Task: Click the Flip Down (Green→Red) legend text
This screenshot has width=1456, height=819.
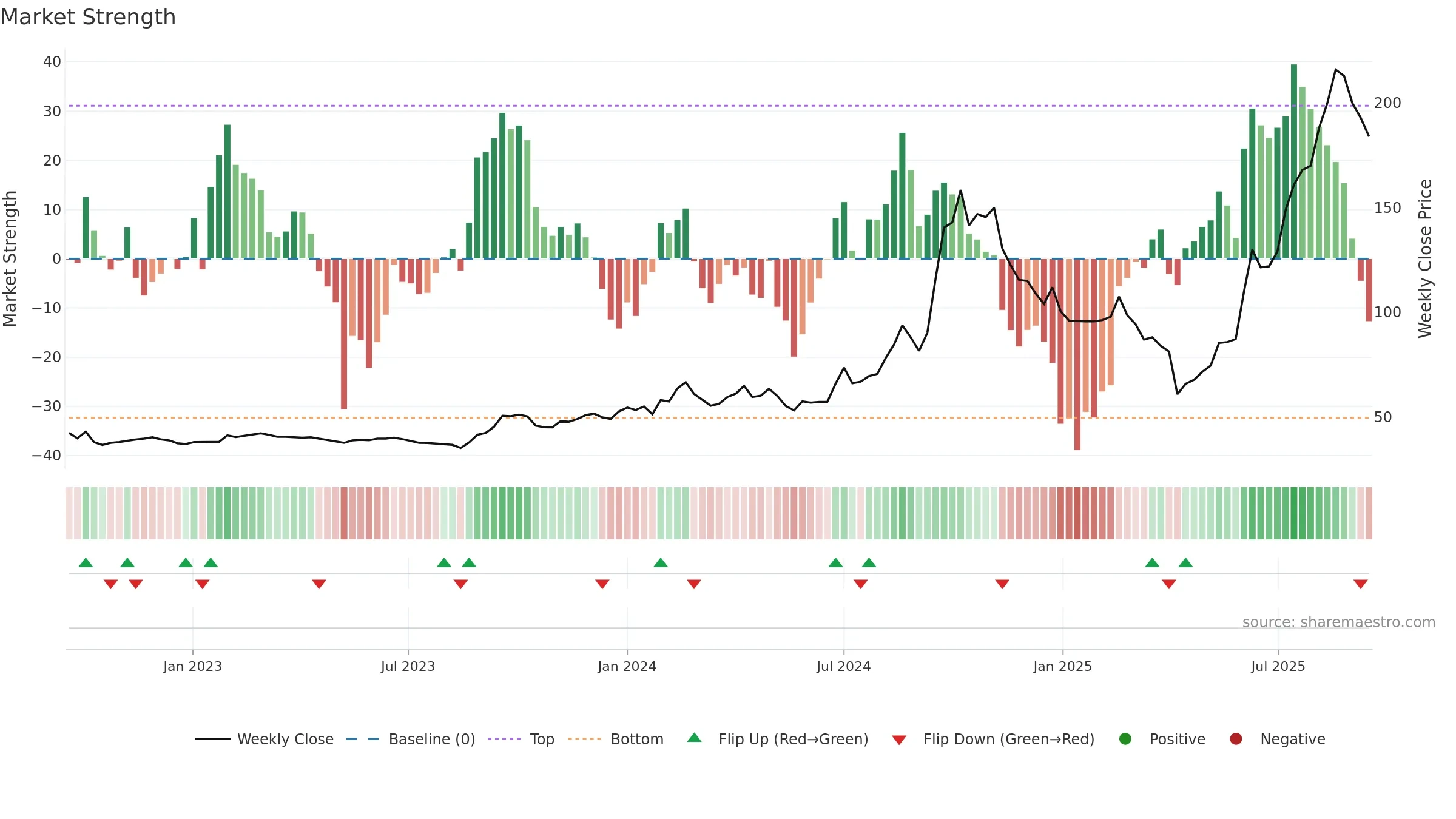Action: 1009,739
